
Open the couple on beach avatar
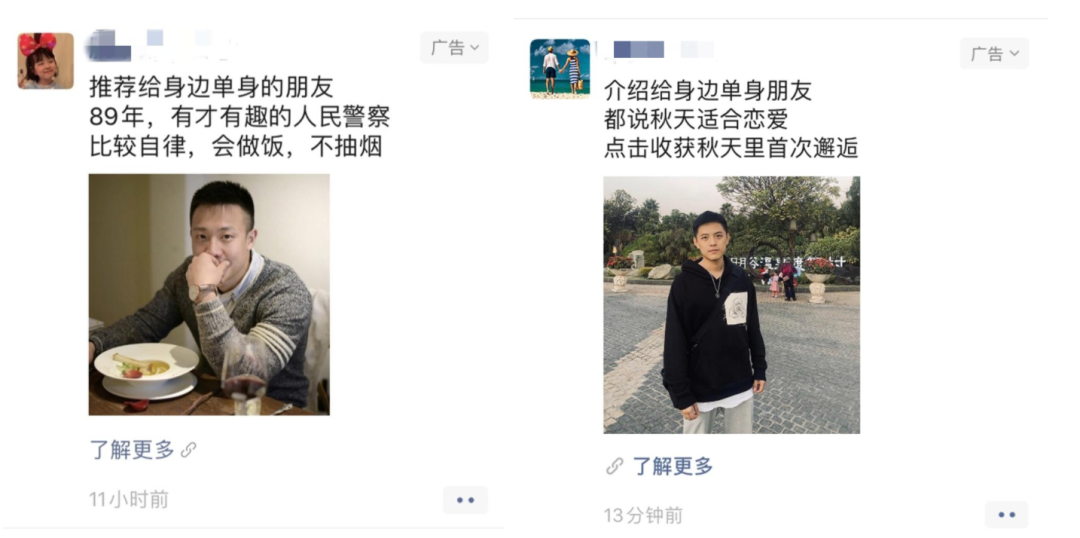pyautogui.click(x=560, y=68)
